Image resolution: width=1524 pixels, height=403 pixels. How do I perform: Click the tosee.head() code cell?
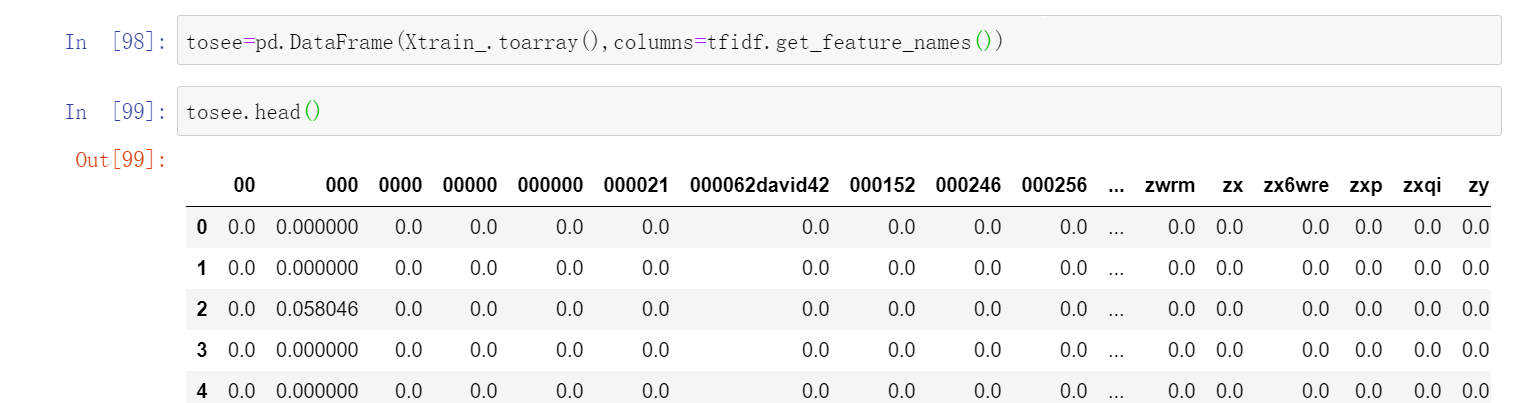[839, 111]
